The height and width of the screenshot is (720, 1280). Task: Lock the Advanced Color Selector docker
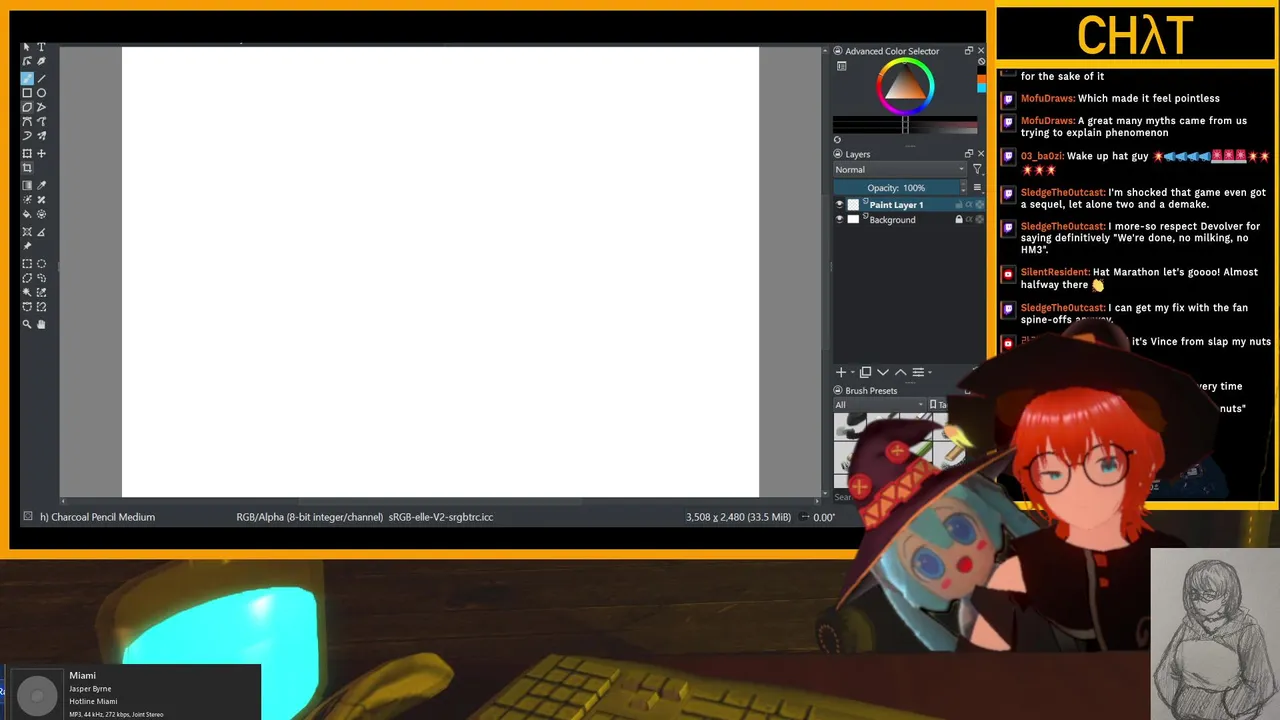[x=837, y=51]
